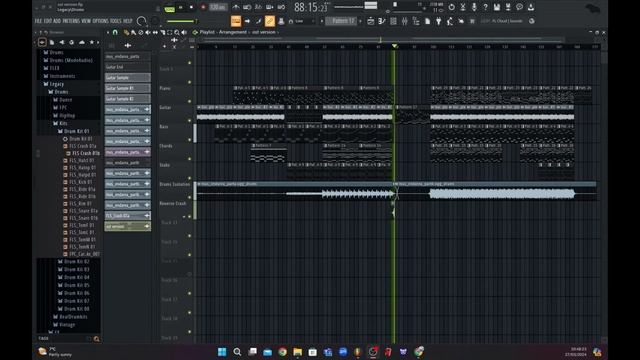Click the master volume knob
Image resolution: width=640 pixels, height=360 pixels.
coord(142,21)
